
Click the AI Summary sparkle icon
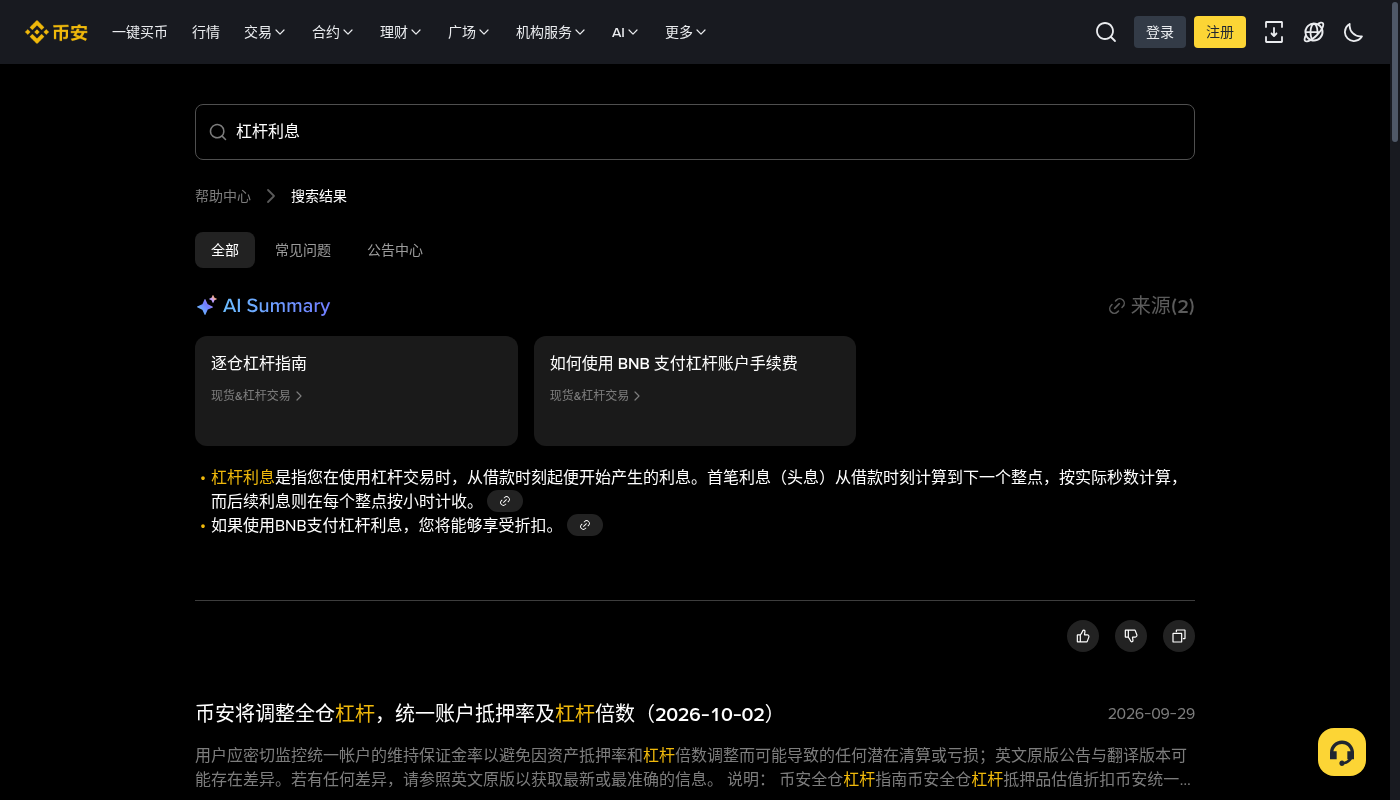(206, 306)
